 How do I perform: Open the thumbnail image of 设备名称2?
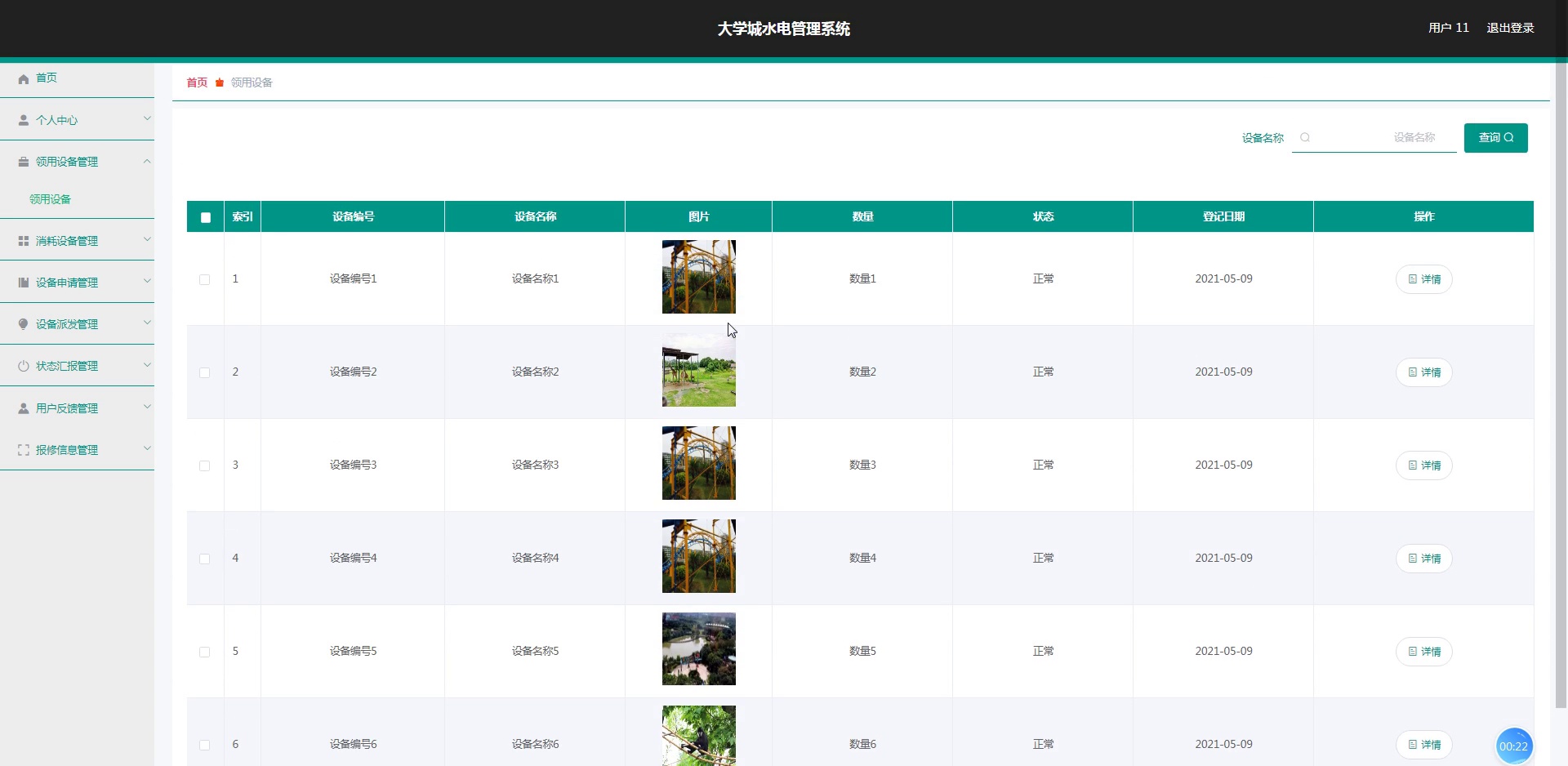[x=698, y=370]
